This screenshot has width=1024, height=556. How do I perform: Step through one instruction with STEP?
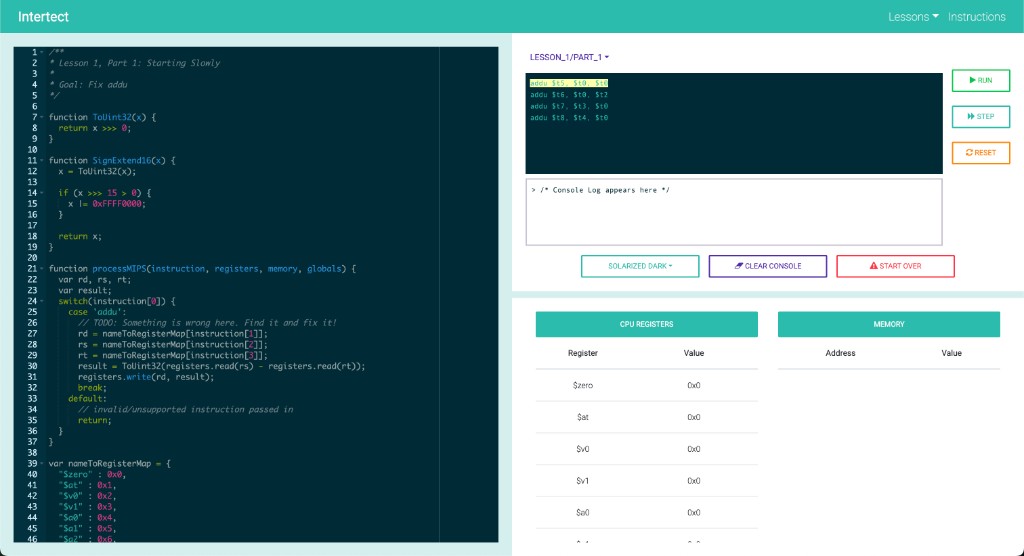[x=980, y=116]
